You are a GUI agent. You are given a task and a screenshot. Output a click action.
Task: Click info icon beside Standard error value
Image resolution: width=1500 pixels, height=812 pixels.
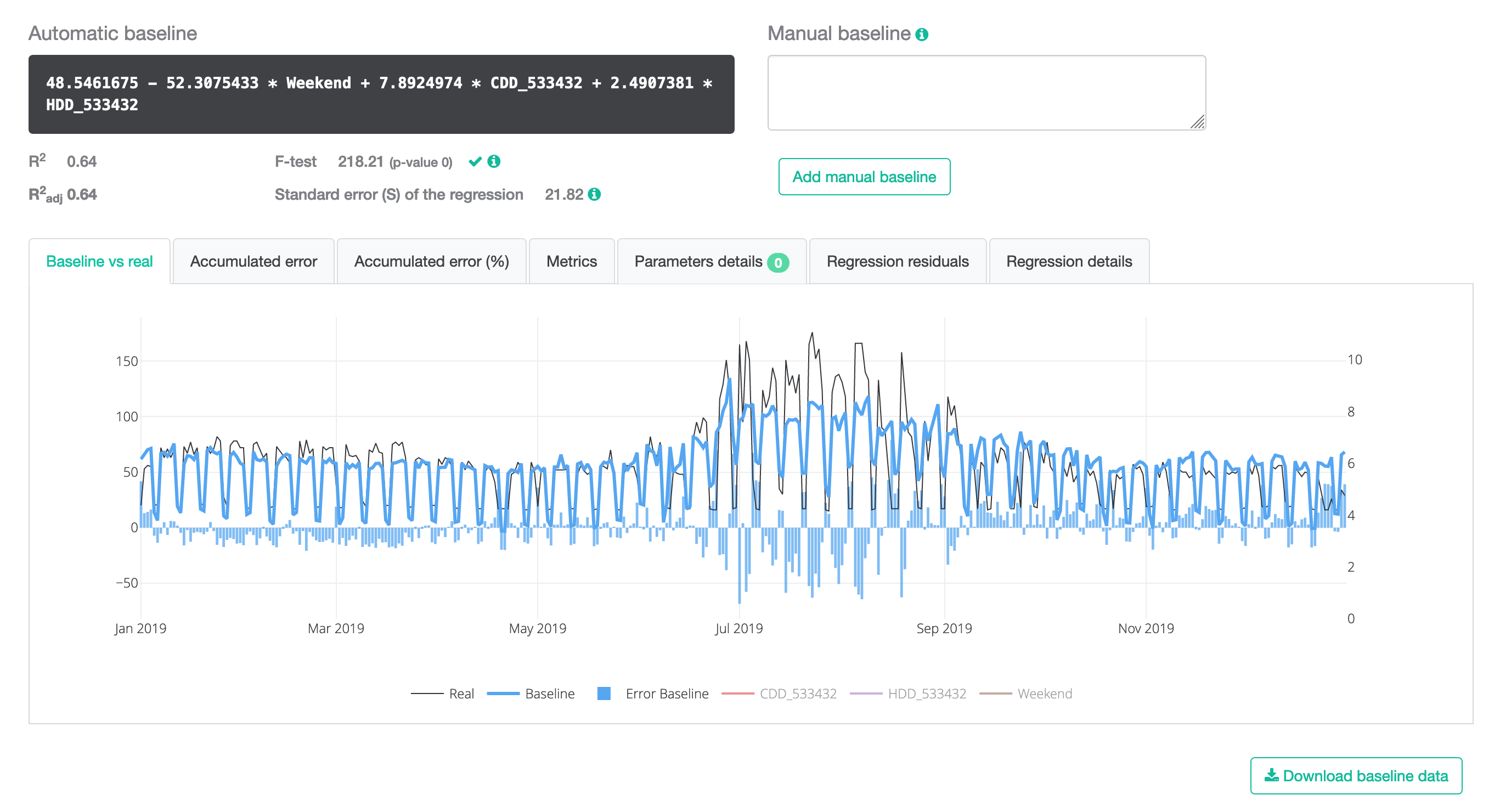point(594,194)
